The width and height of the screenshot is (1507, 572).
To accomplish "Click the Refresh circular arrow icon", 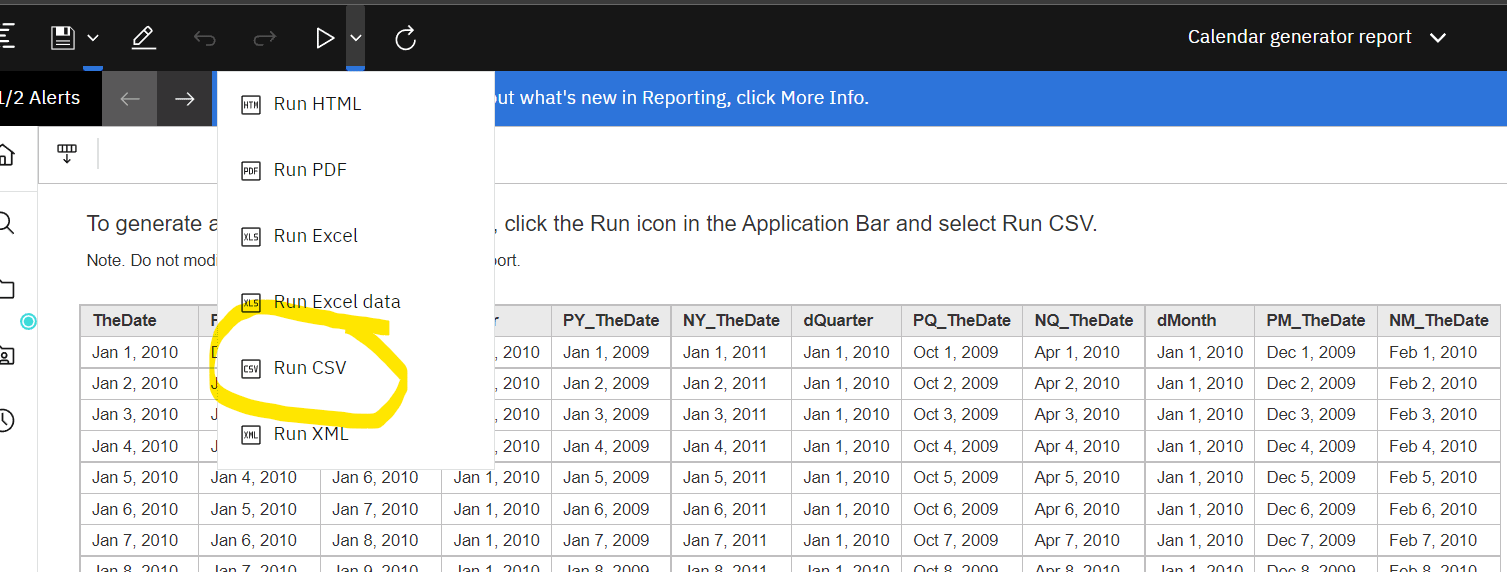I will (405, 38).
